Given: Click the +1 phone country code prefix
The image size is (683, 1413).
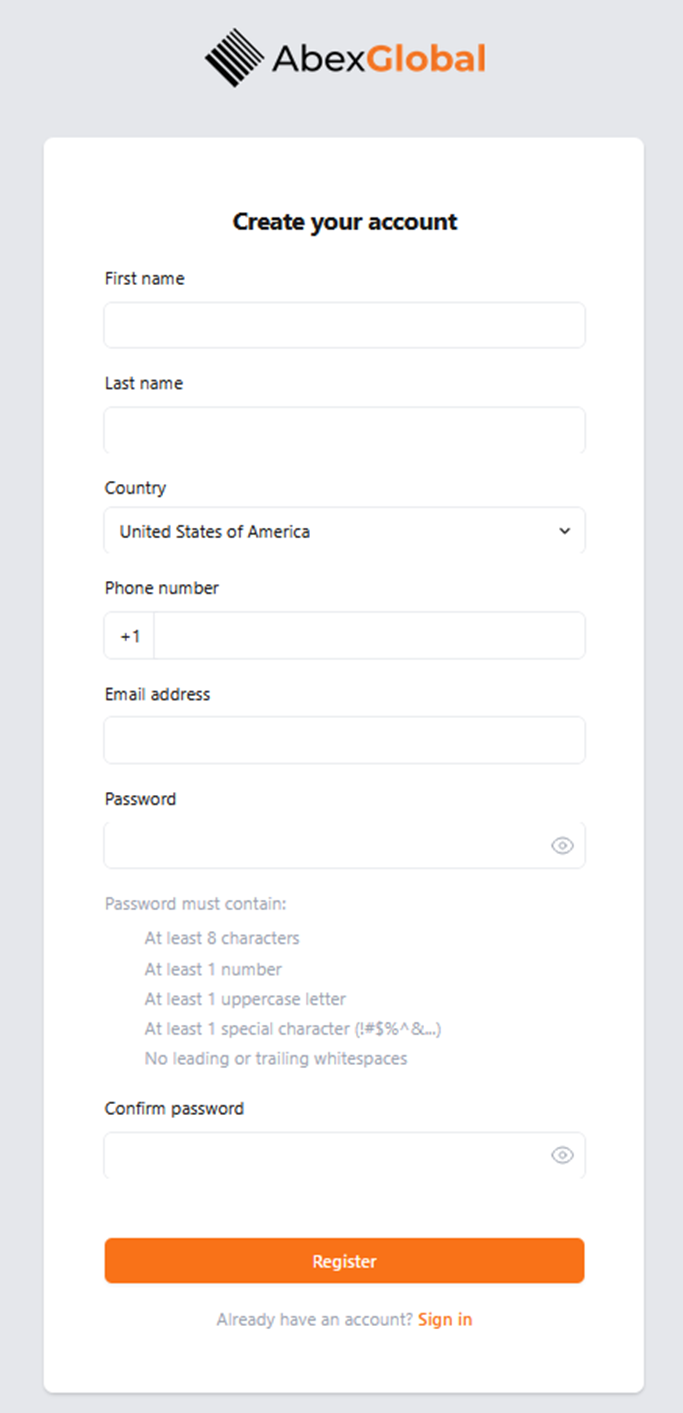Looking at the screenshot, I should (130, 636).
